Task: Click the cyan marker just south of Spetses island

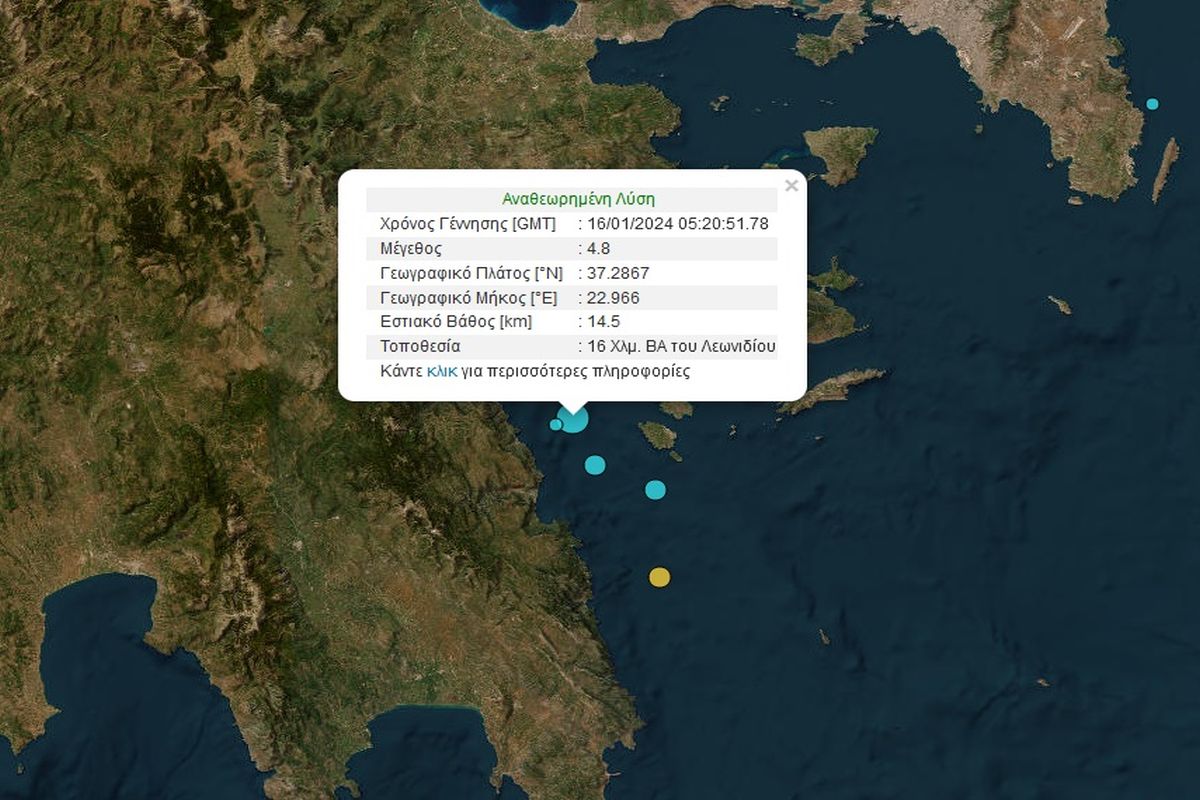Action: pyautogui.click(x=655, y=489)
